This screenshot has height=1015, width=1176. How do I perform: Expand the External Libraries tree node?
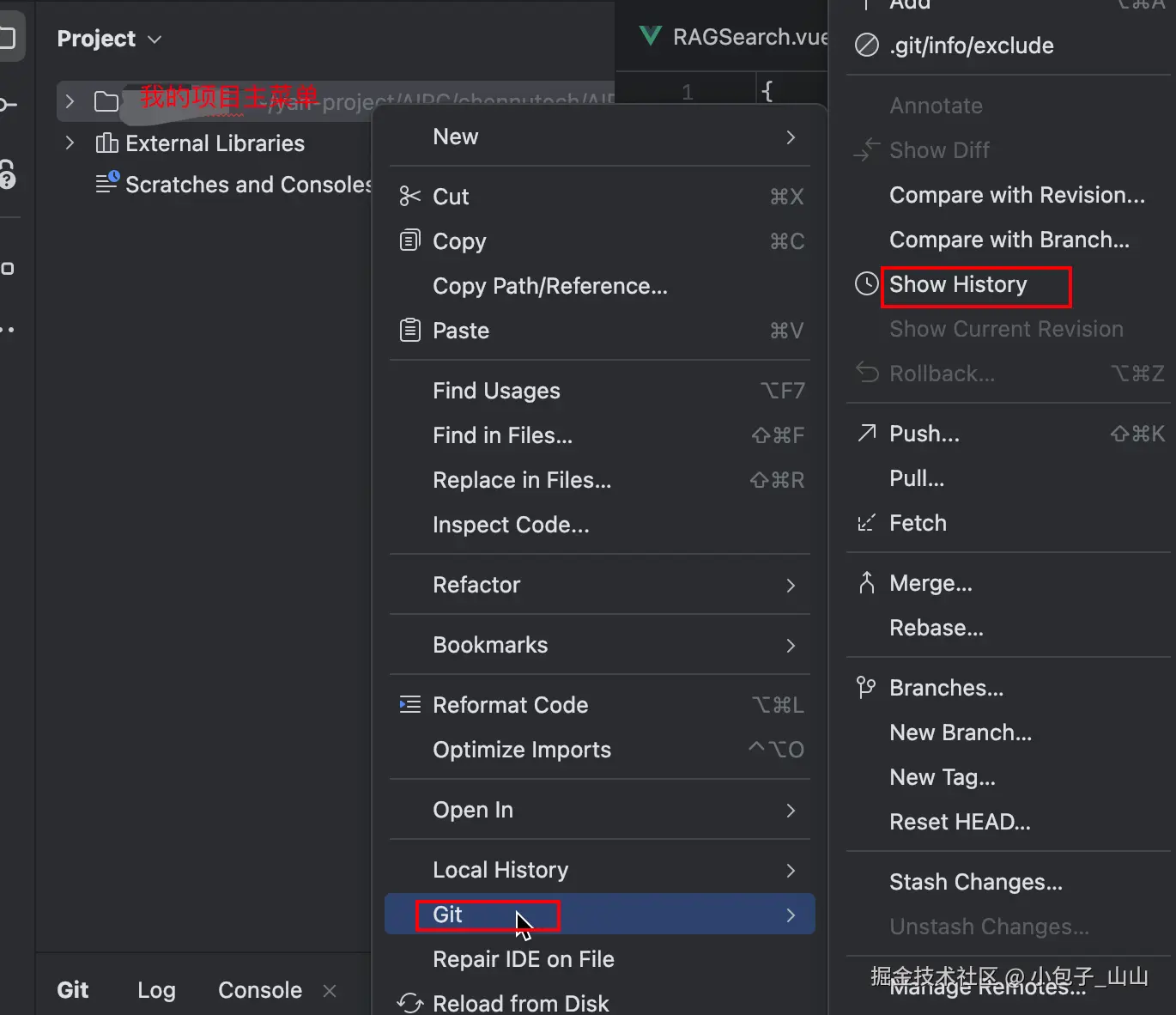coord(70,143)
